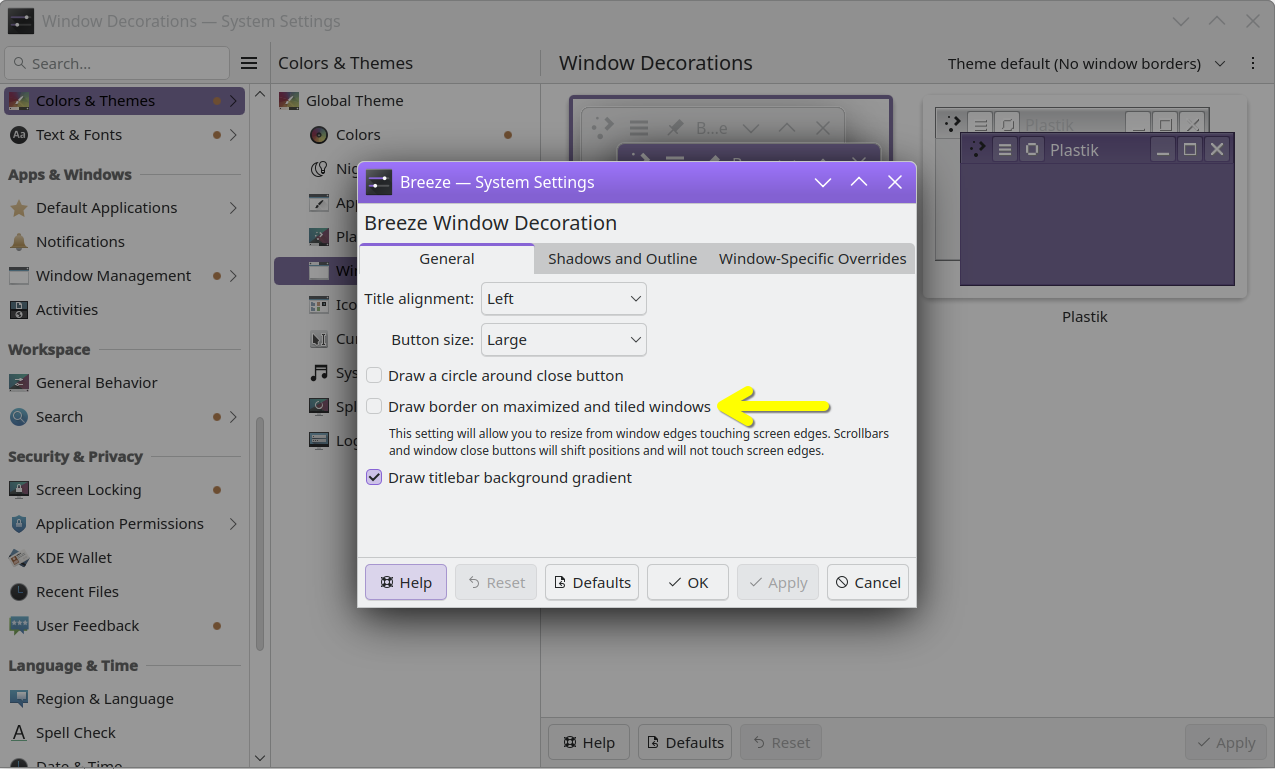
Task: Click OK in the Breeze dialog
Action: 688,583
